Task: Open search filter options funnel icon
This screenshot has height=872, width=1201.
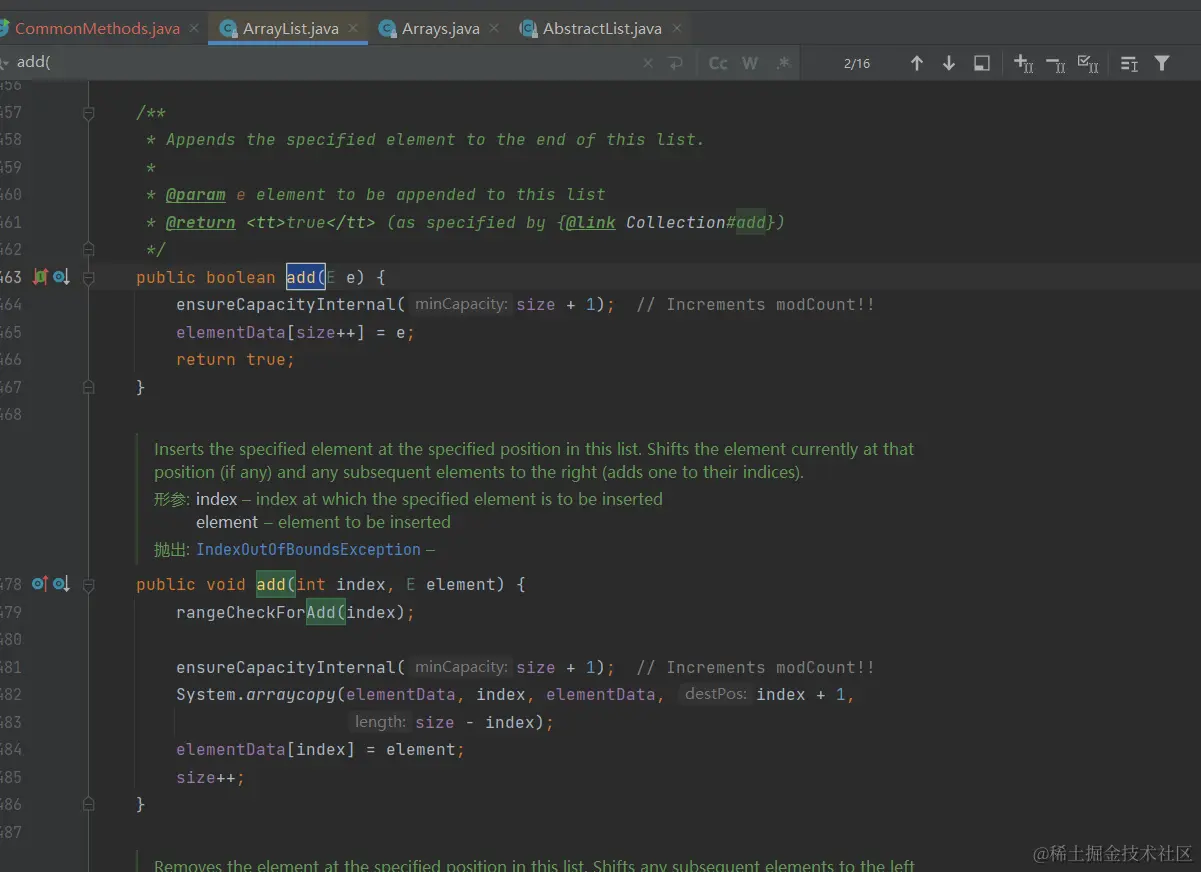Action: click(1162, 63)
